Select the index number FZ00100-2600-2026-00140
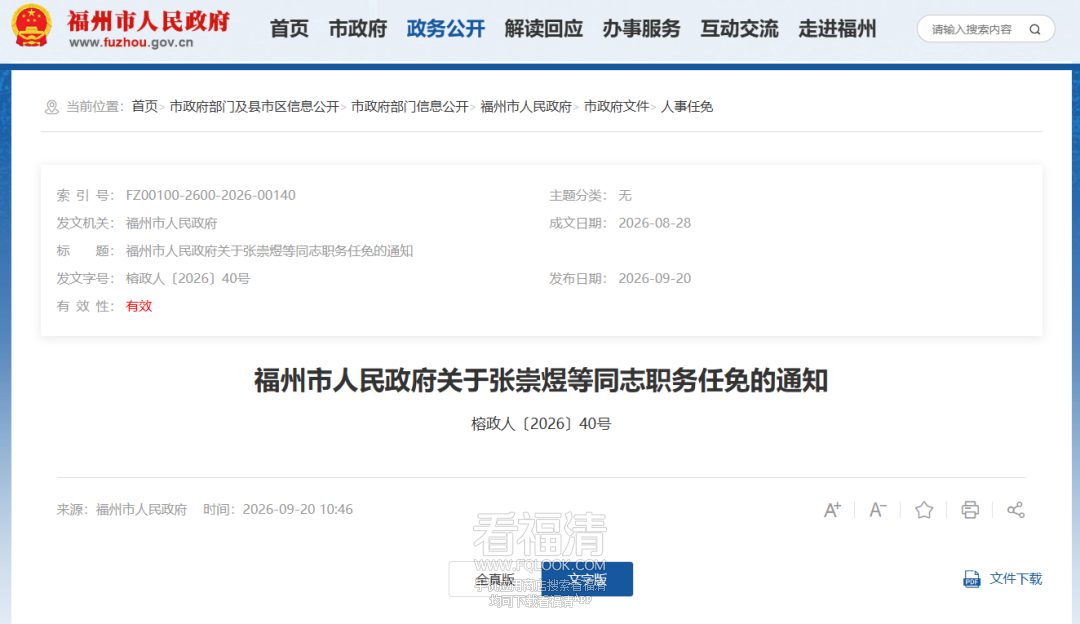This screenshot has height=624, width=1080. [211, 196]
